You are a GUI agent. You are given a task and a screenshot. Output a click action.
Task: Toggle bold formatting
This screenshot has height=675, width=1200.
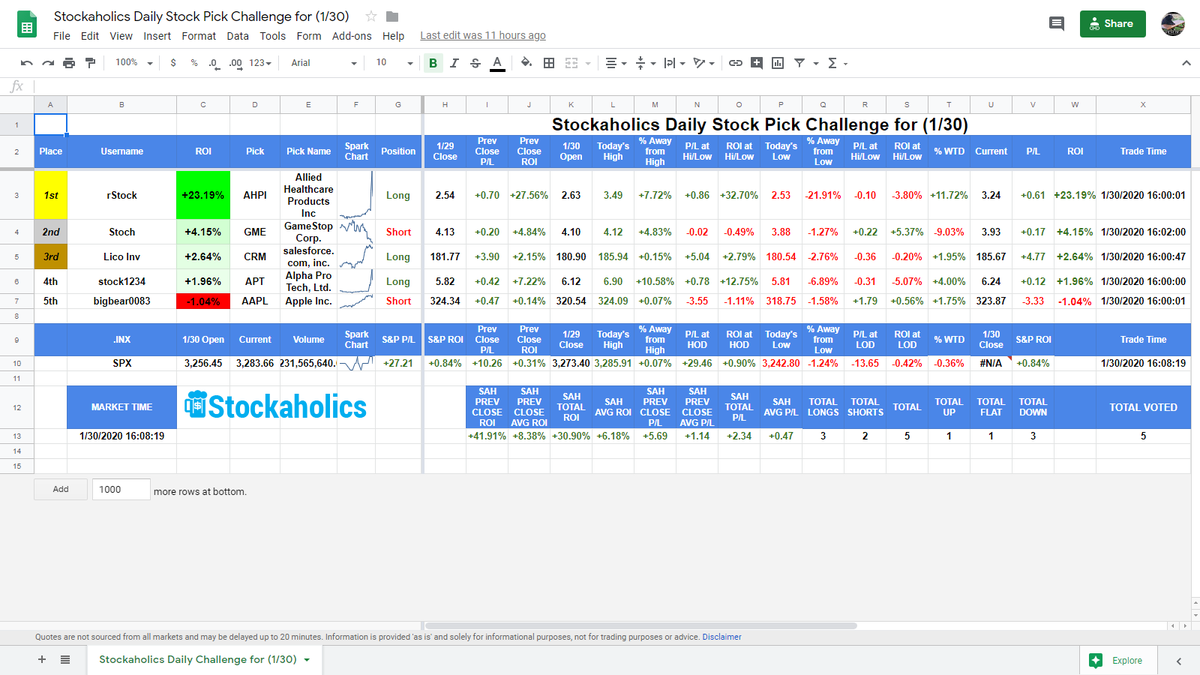tap(434, 63)
